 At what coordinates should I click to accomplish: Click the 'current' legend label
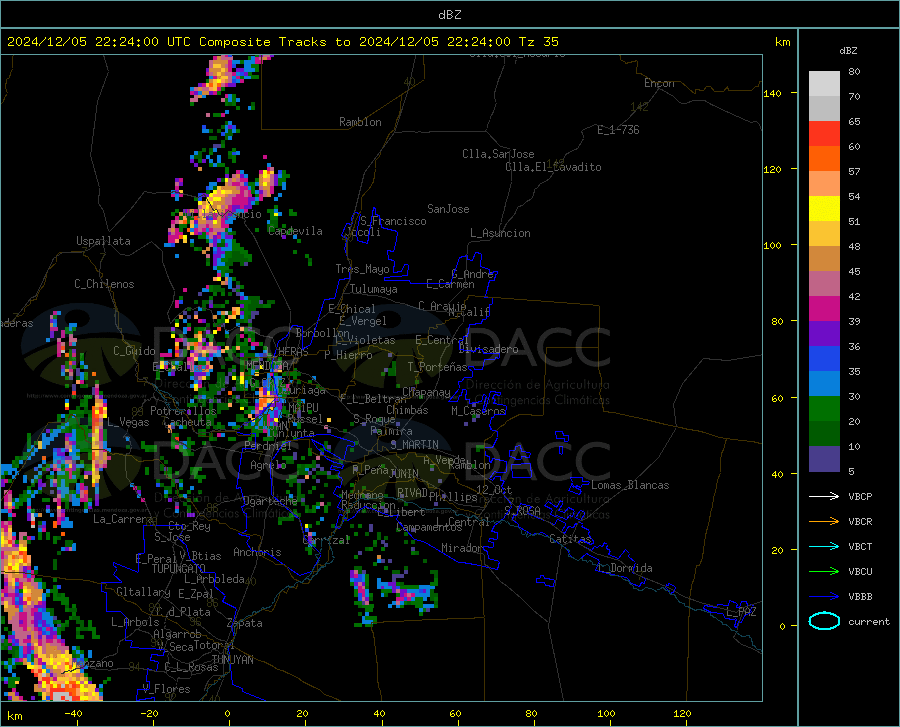point(869,621)
